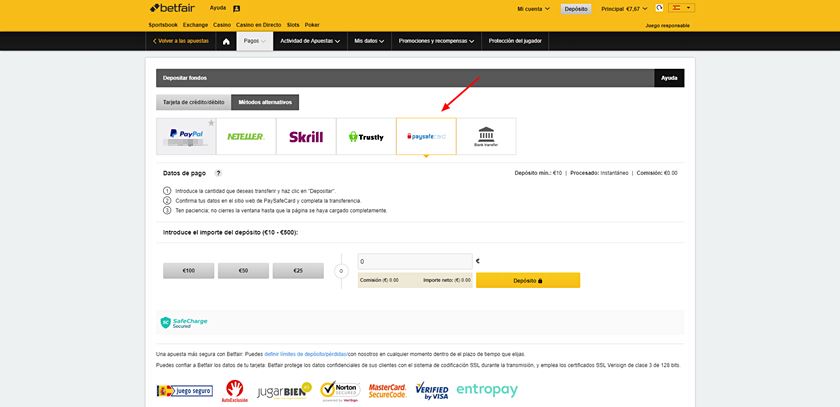Switch to Métodos alternativos tab
The width and height of the screenshot is (840, 407).
point(265,102)
